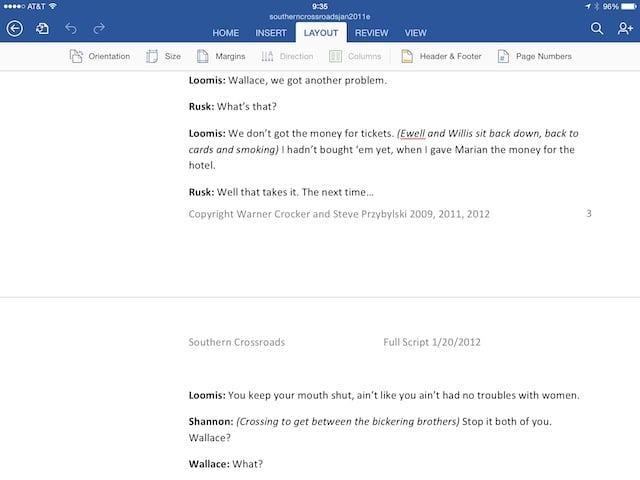Click 'Stop it both of you.'
The width and height of the screenshot is (640, 480).
(x=507, y=422)
